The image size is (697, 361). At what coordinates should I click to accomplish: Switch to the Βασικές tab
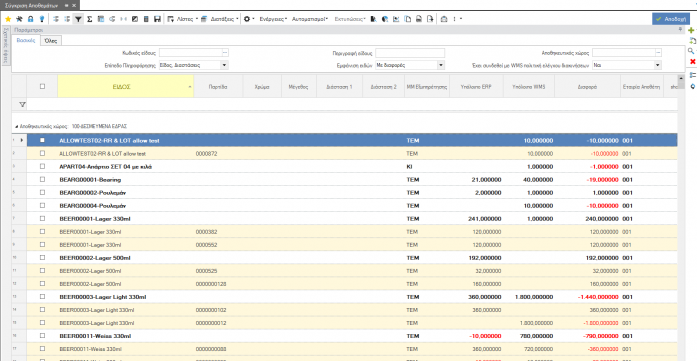tap(26, 40)
